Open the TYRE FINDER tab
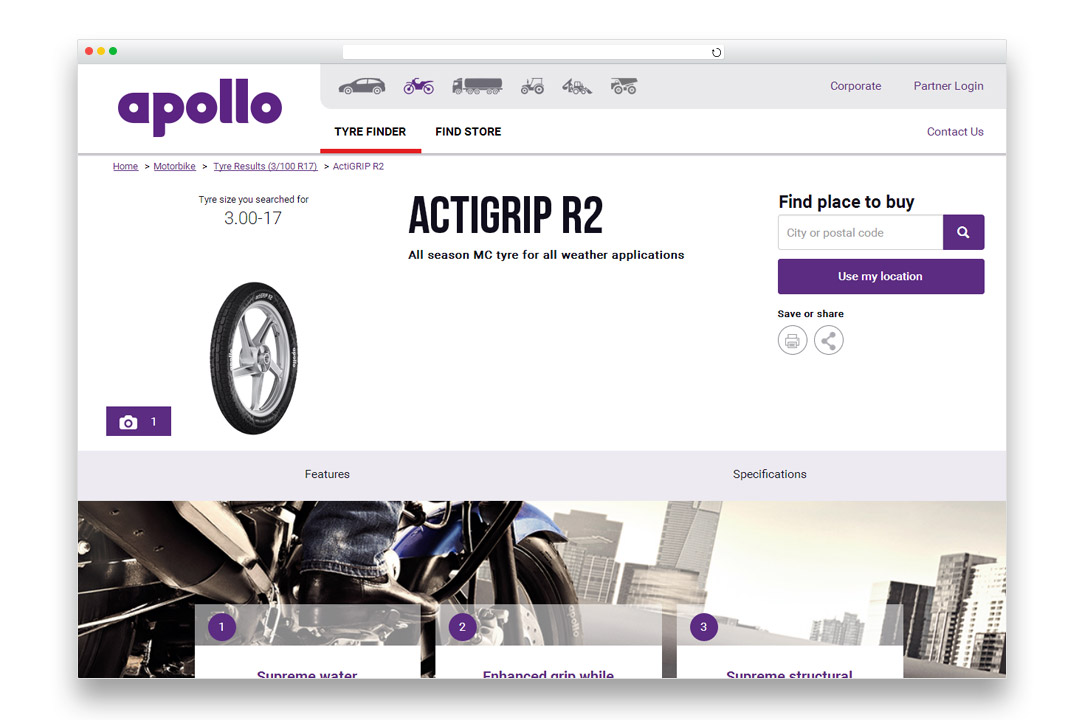This screenshot has height=720, width=1080. click(371, 132)
